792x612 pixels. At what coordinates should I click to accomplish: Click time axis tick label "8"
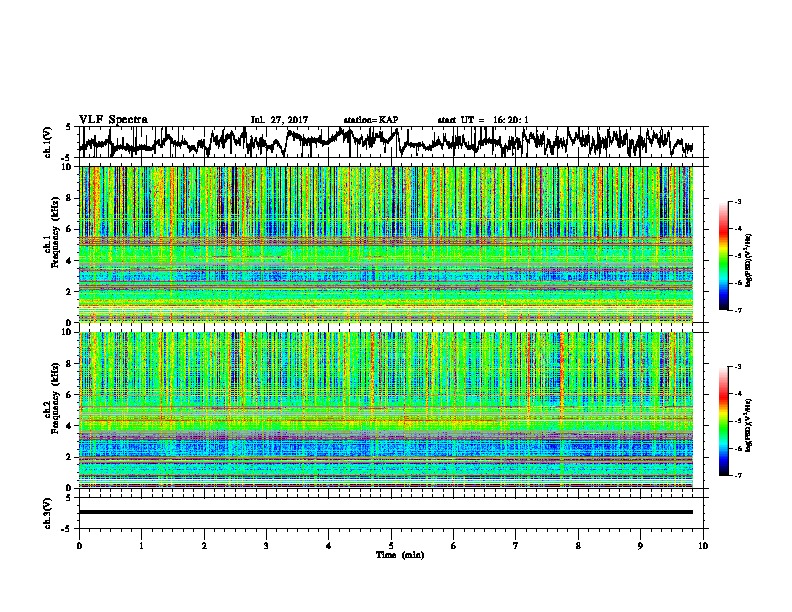click(x=578, y=546)
